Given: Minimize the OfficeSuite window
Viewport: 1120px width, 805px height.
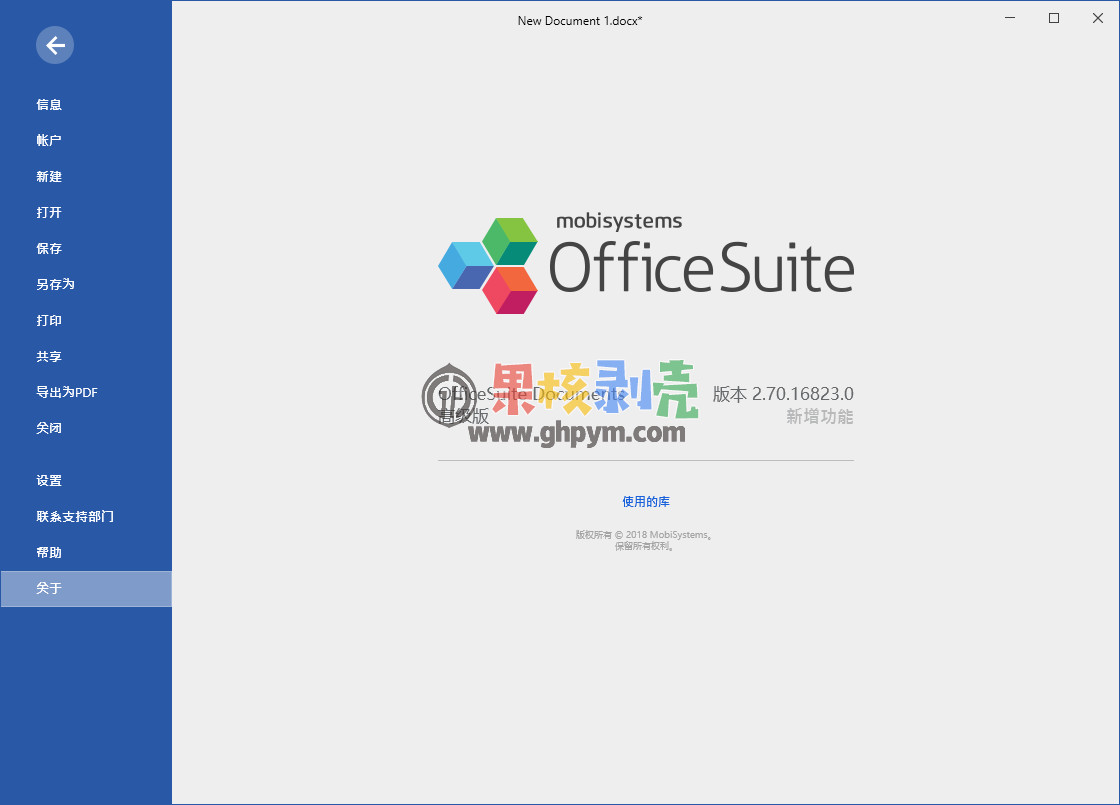Looking at the screenshot, I should coord(1009,18).
